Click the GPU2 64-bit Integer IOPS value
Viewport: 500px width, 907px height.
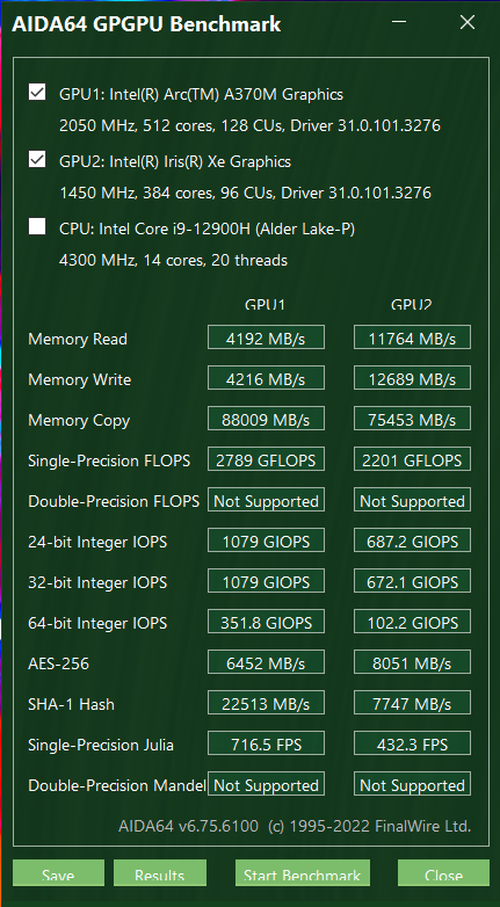click(412, 622)
